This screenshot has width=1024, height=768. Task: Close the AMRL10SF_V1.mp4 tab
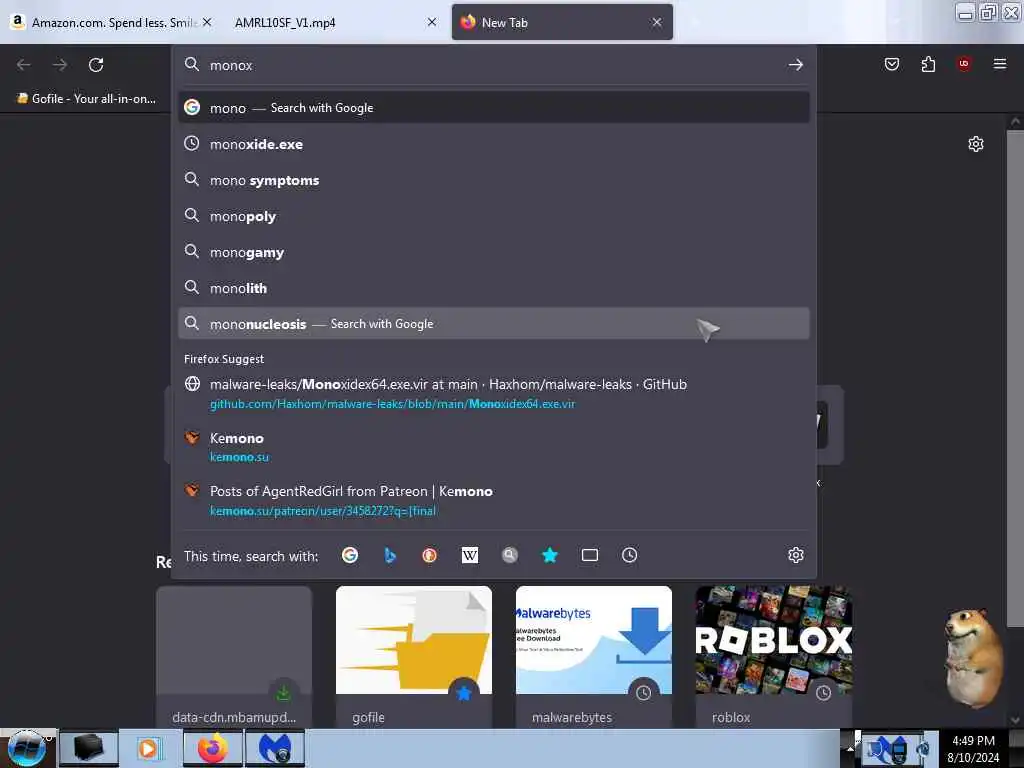[432, 22]
